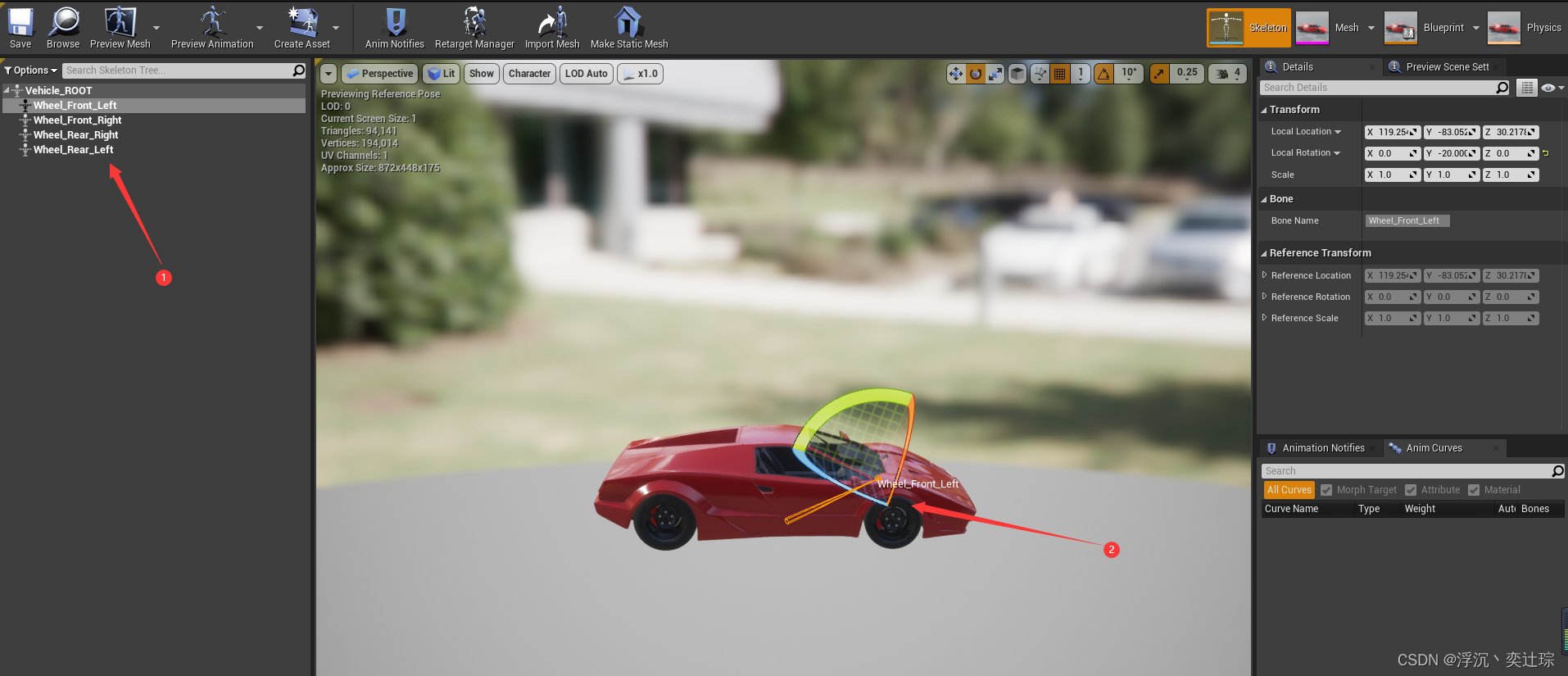Expand the Reference Scale row
This screenshot has height=676, width=1568.
pos(1265,318)
